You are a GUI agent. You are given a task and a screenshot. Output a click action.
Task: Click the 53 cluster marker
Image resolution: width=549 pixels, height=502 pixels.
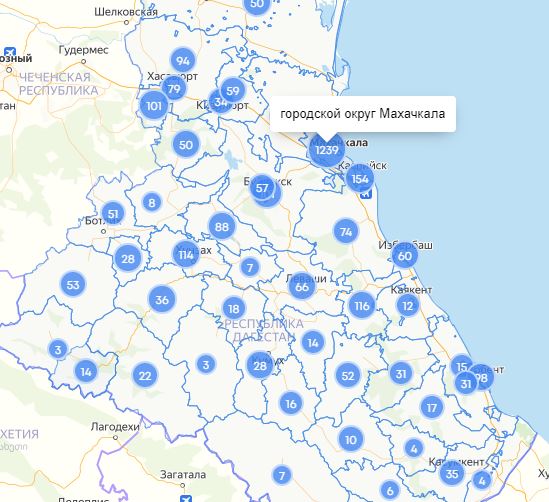[73, 285]
